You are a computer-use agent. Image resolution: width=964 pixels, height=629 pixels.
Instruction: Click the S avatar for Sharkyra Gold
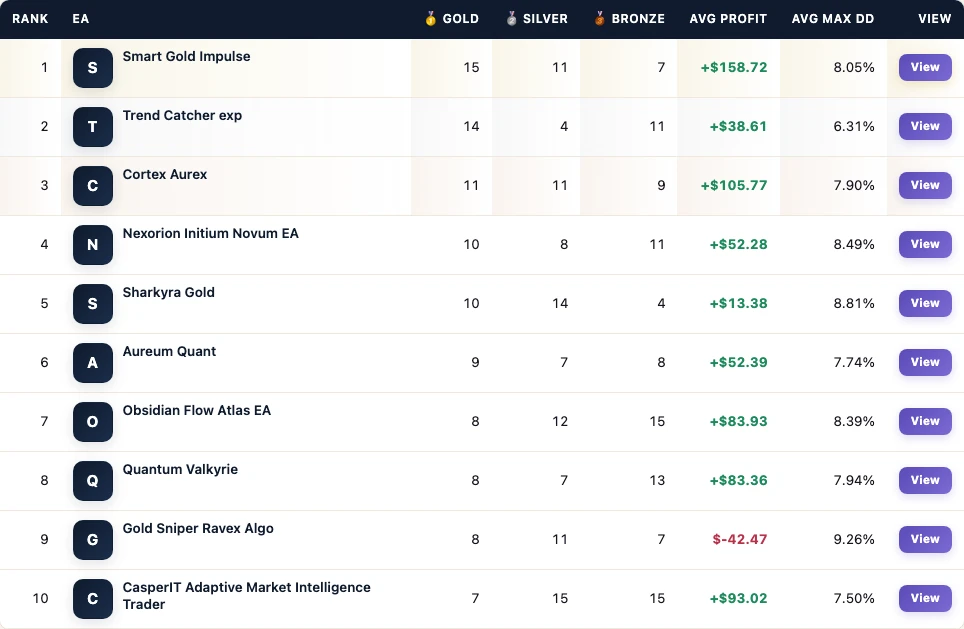point(93,304)
